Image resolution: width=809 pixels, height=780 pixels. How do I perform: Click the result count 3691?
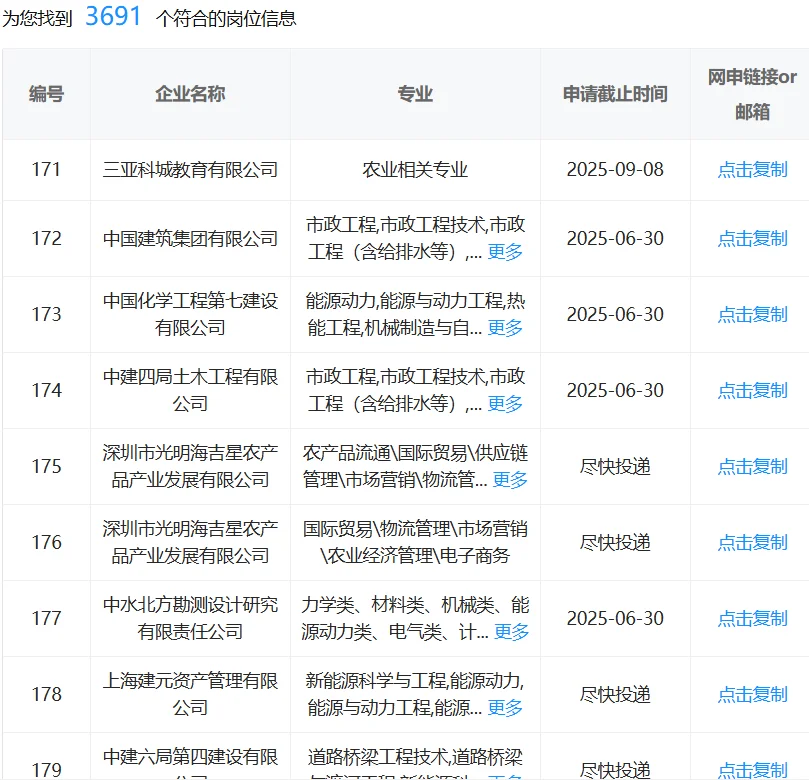pyautogui.click(x=113, y=16)
